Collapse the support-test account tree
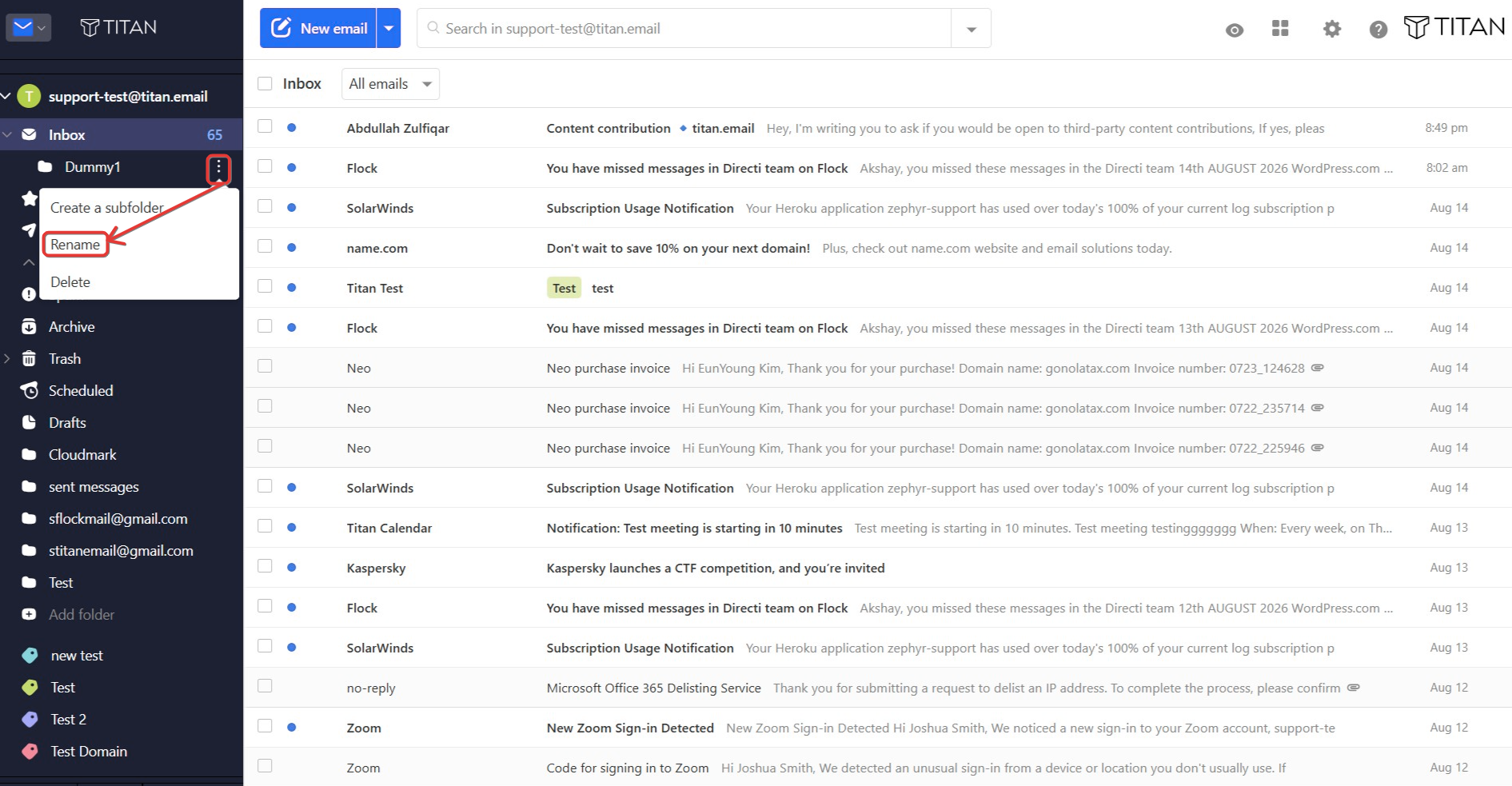The image size is (1512, 786). [6, 97]
